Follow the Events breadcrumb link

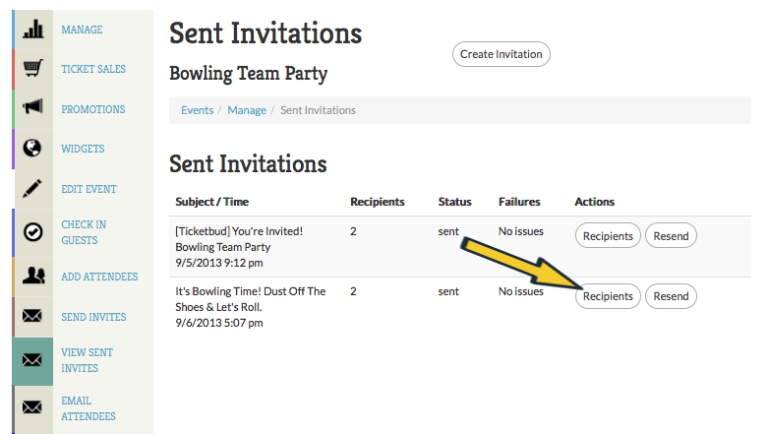(197, 110)
